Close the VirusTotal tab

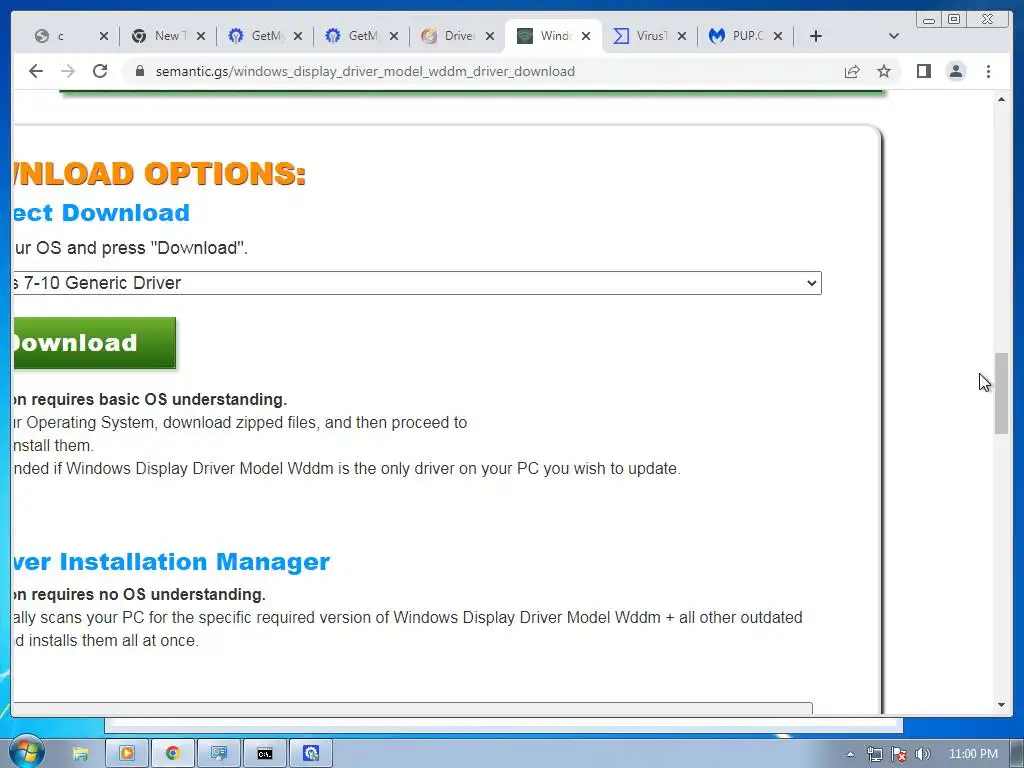(x=682, y=36)
